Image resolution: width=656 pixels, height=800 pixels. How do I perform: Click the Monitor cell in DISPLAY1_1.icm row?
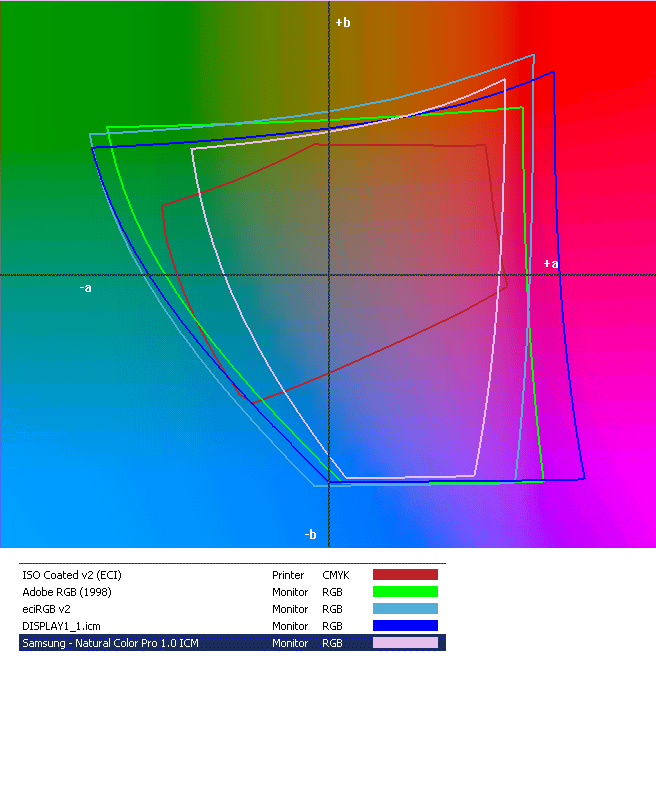[x=290, y=626]
